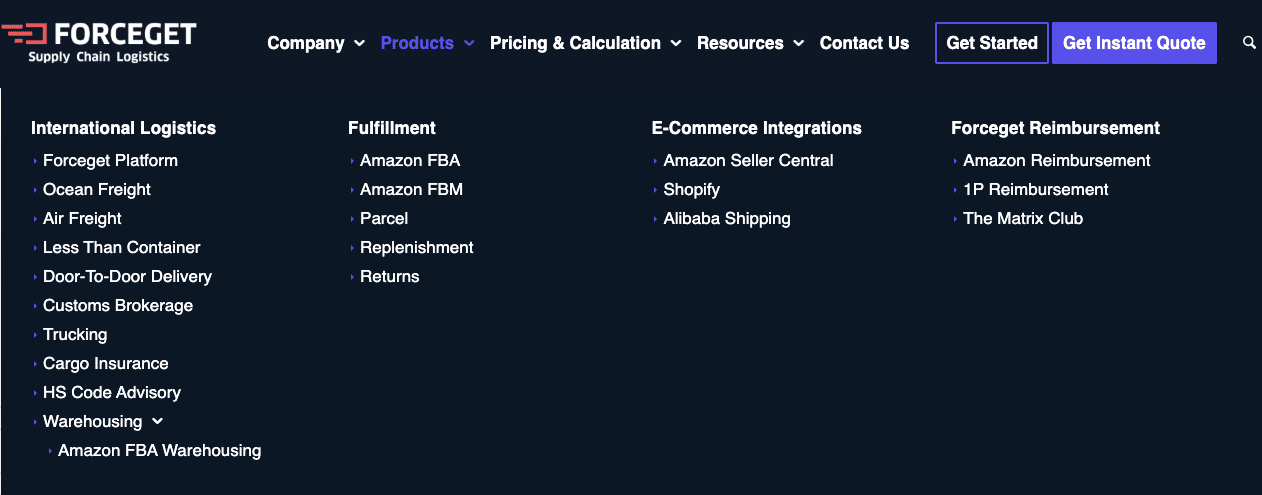Screen dimensions: 1262x495
Task: Choose Customs Brokerage from International Logistics
Action: point(118,305)
